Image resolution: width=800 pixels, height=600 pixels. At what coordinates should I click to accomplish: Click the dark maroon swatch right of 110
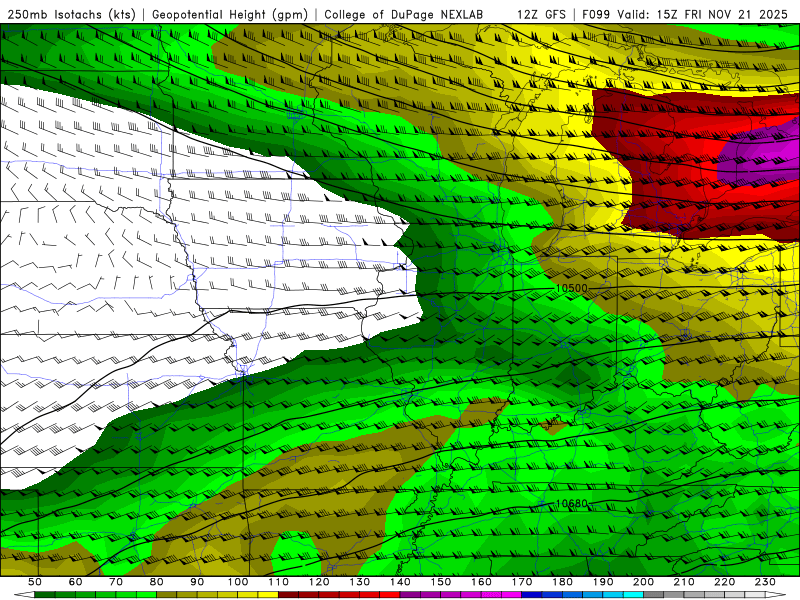click(289, 595)
